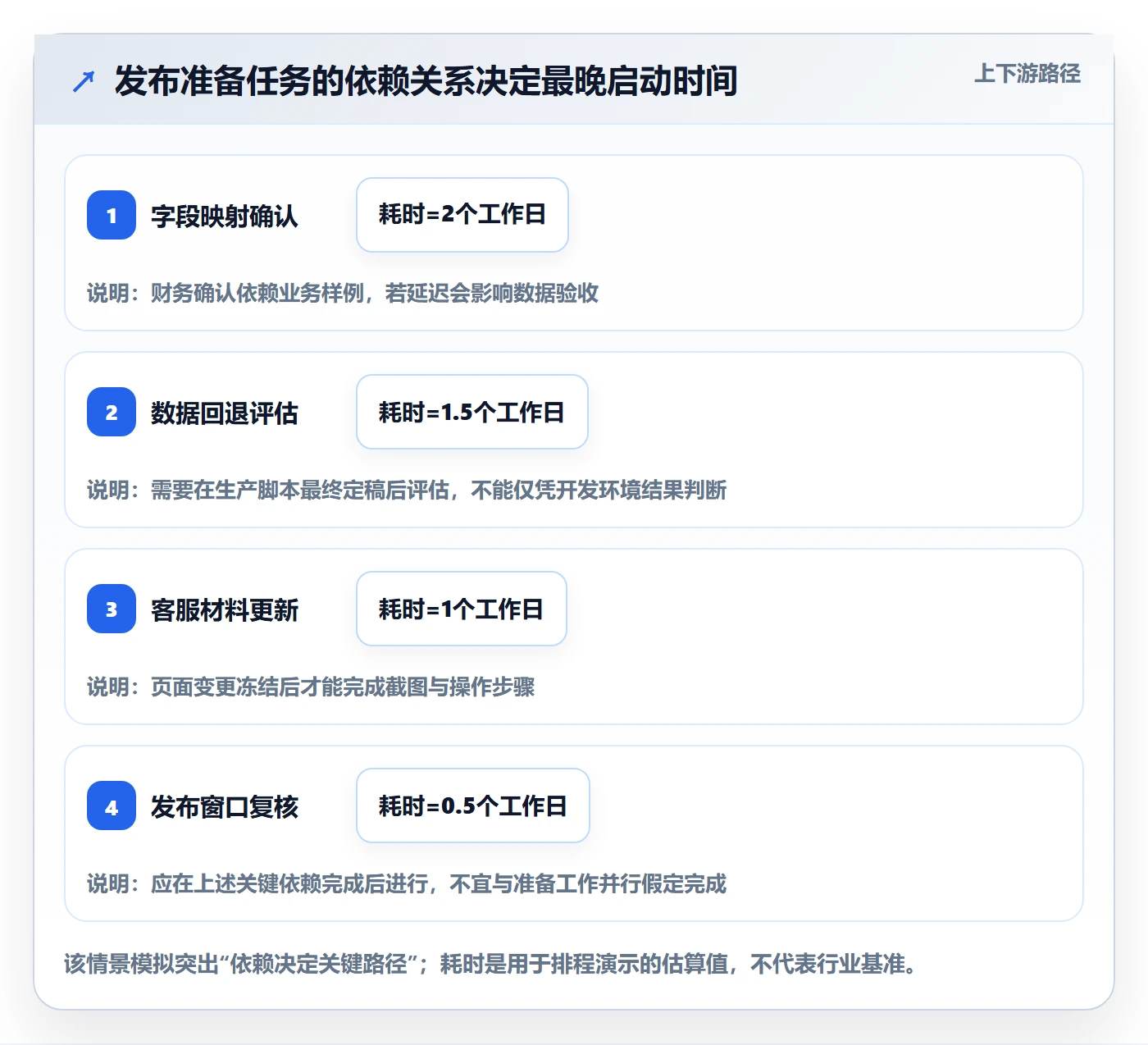Viewport: 1148px width, 1045px height.
Task: Click the number 2 badge
Action: click(112, 412)
